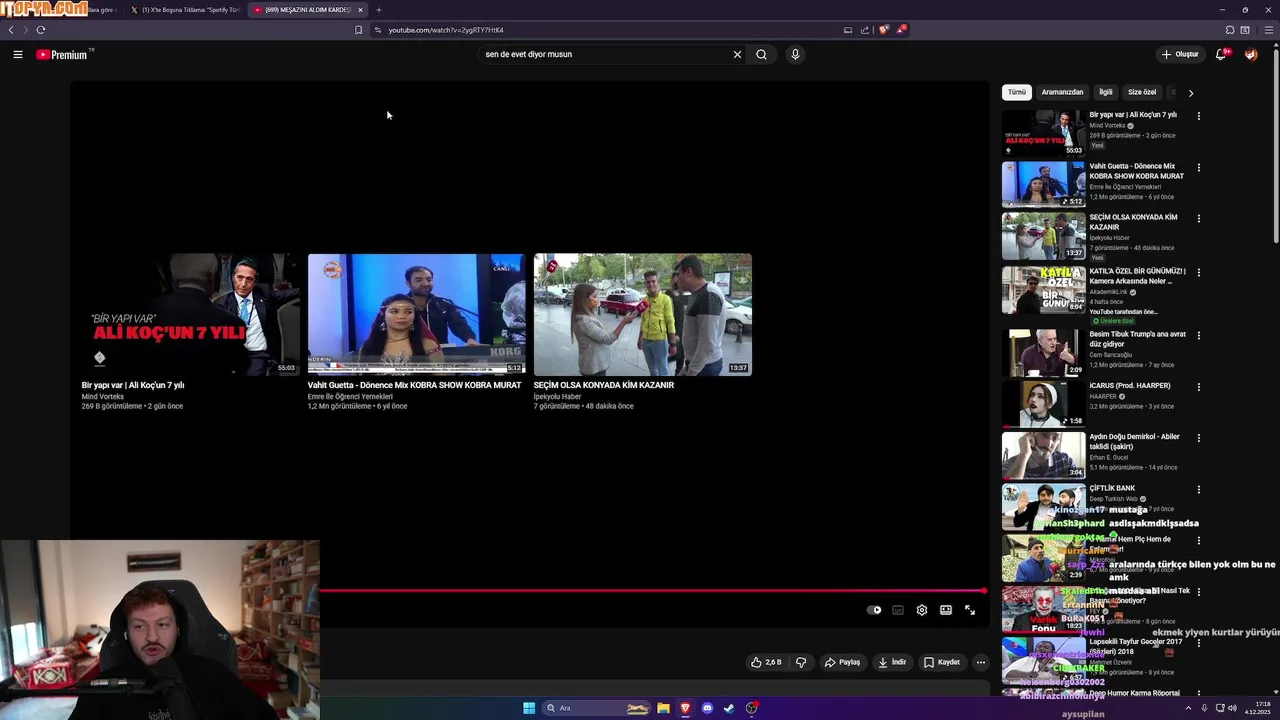Switch to the X'te Boşuna Tıklama browser tab

click(x=186, y=10)
